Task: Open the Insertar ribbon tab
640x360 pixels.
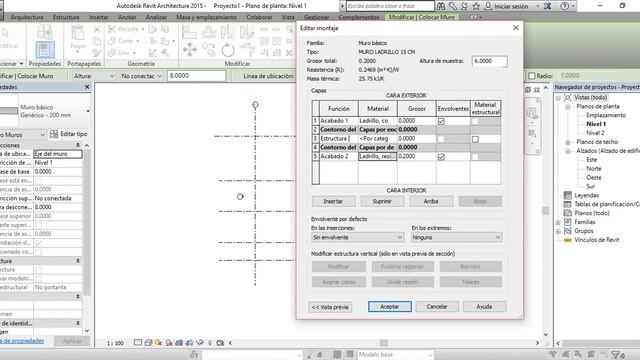Action: tap(99, 17)
